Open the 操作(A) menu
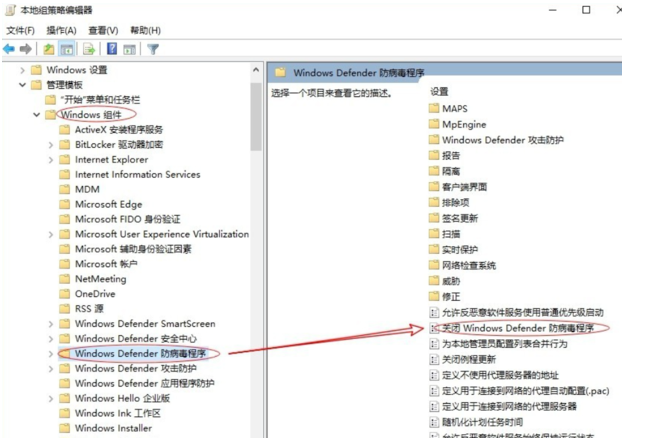The image size is (661, 442). coord(61,31)
